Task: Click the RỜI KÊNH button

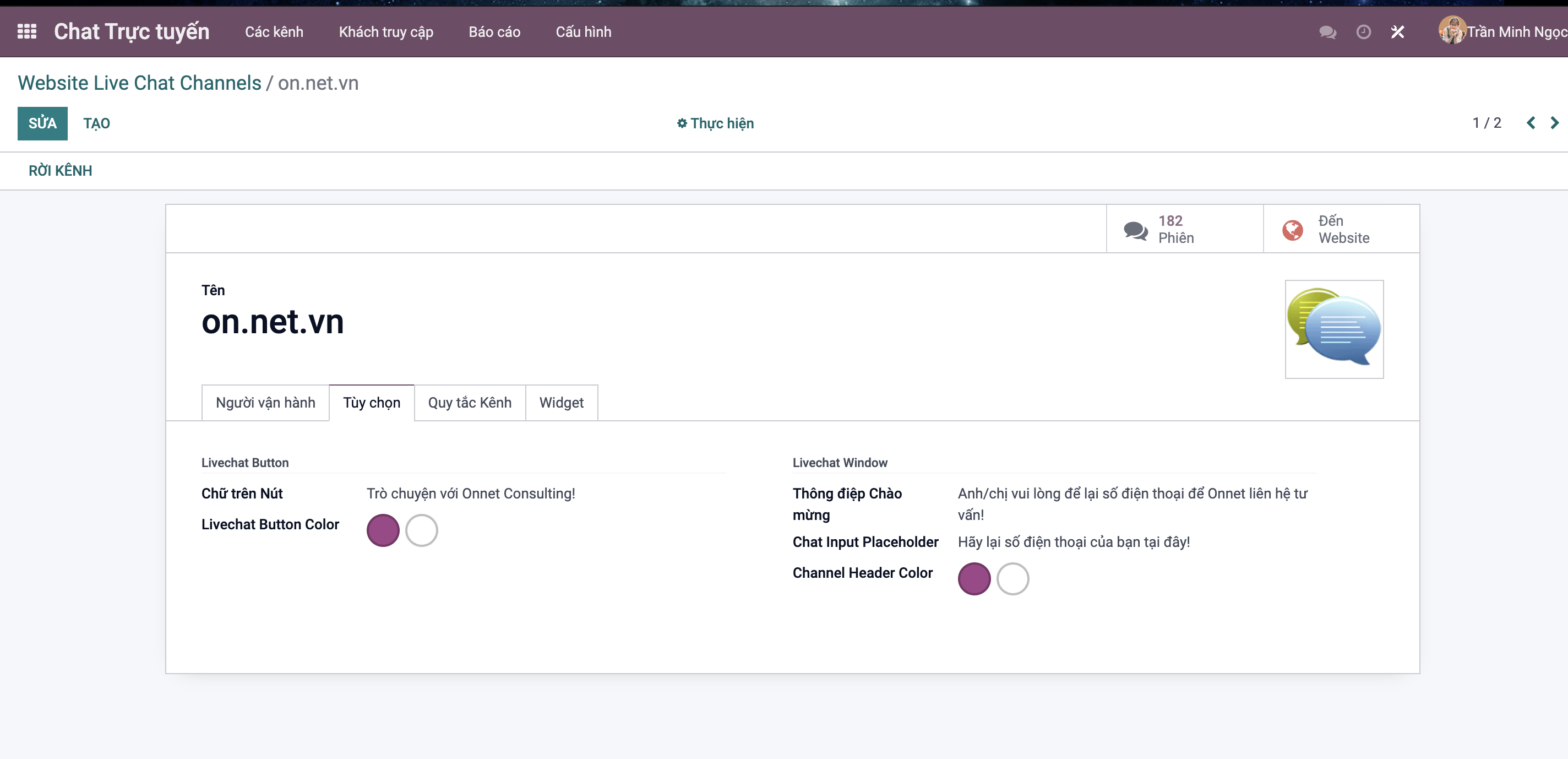Action: coord(60,171)
